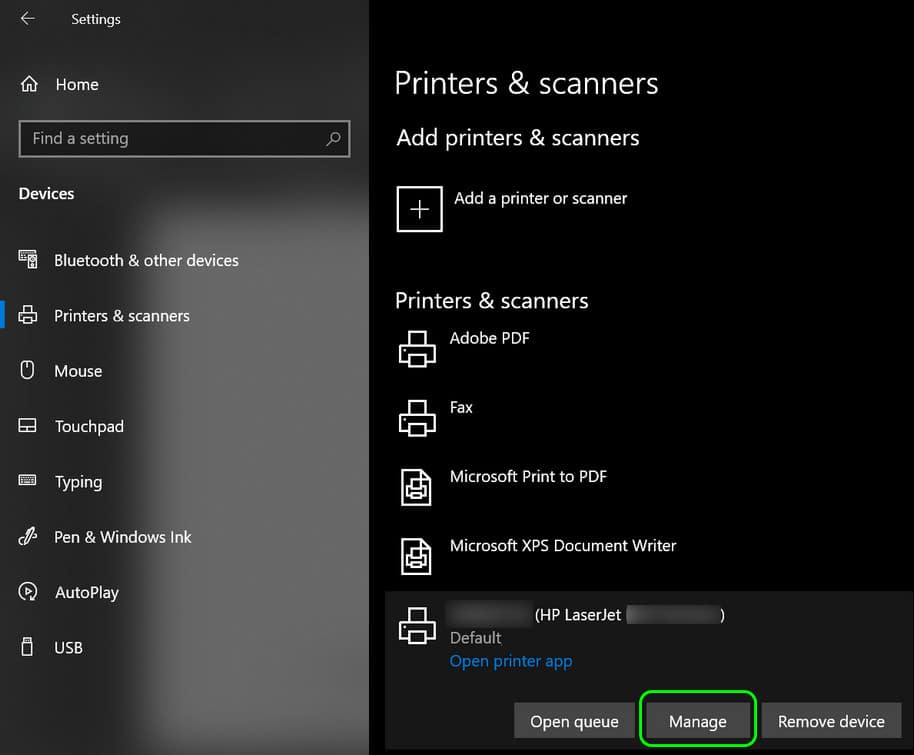The height and width of the screenshot is (755, 914).
Task: Open Pen & Windows Ink settings
Action: (x=122, y=537)
